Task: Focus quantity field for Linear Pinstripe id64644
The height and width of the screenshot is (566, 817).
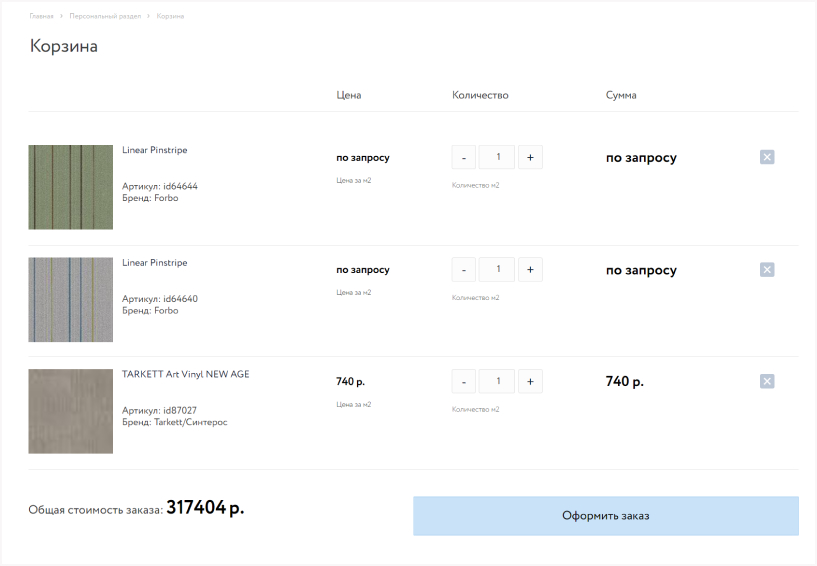Action: tap(497, 157)
